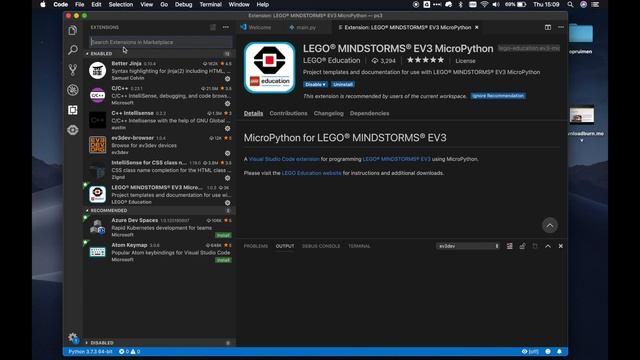Open gear menu for Better Jinja extension

pyautogui.click(x=227, y=79)
